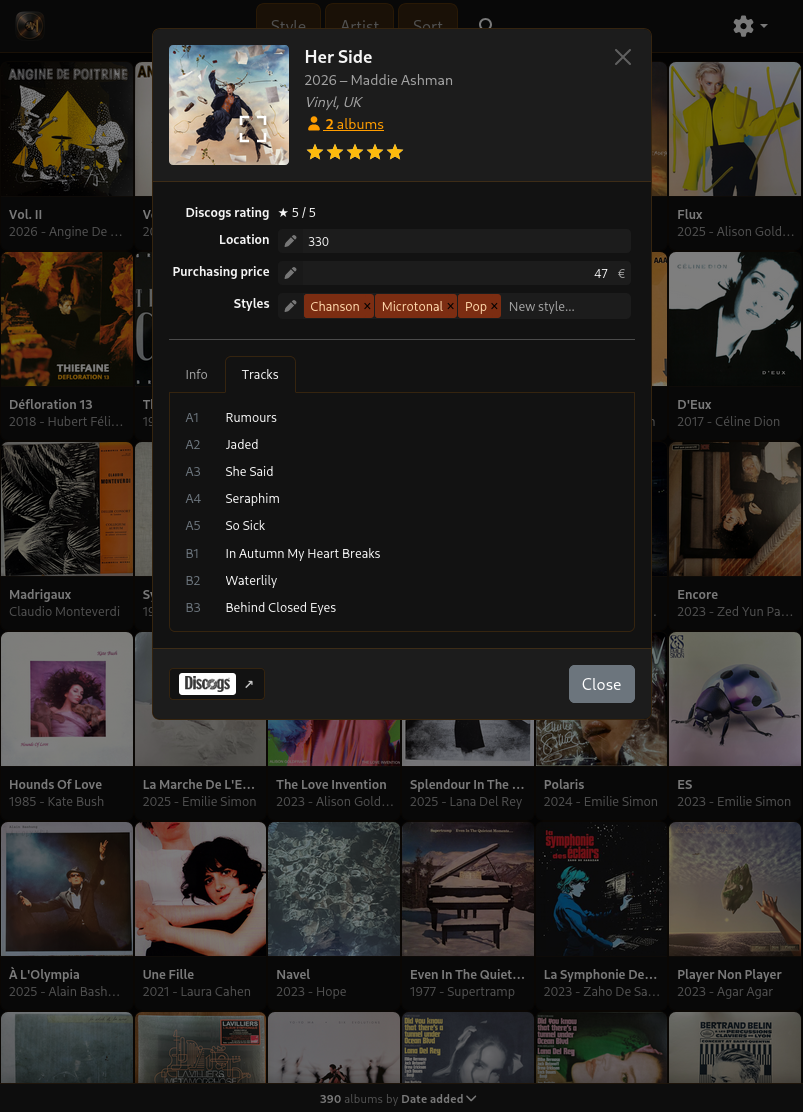The image size is (803, 1112).
Task: Remove the Microtonal style tag
Action: pos(450,306)
